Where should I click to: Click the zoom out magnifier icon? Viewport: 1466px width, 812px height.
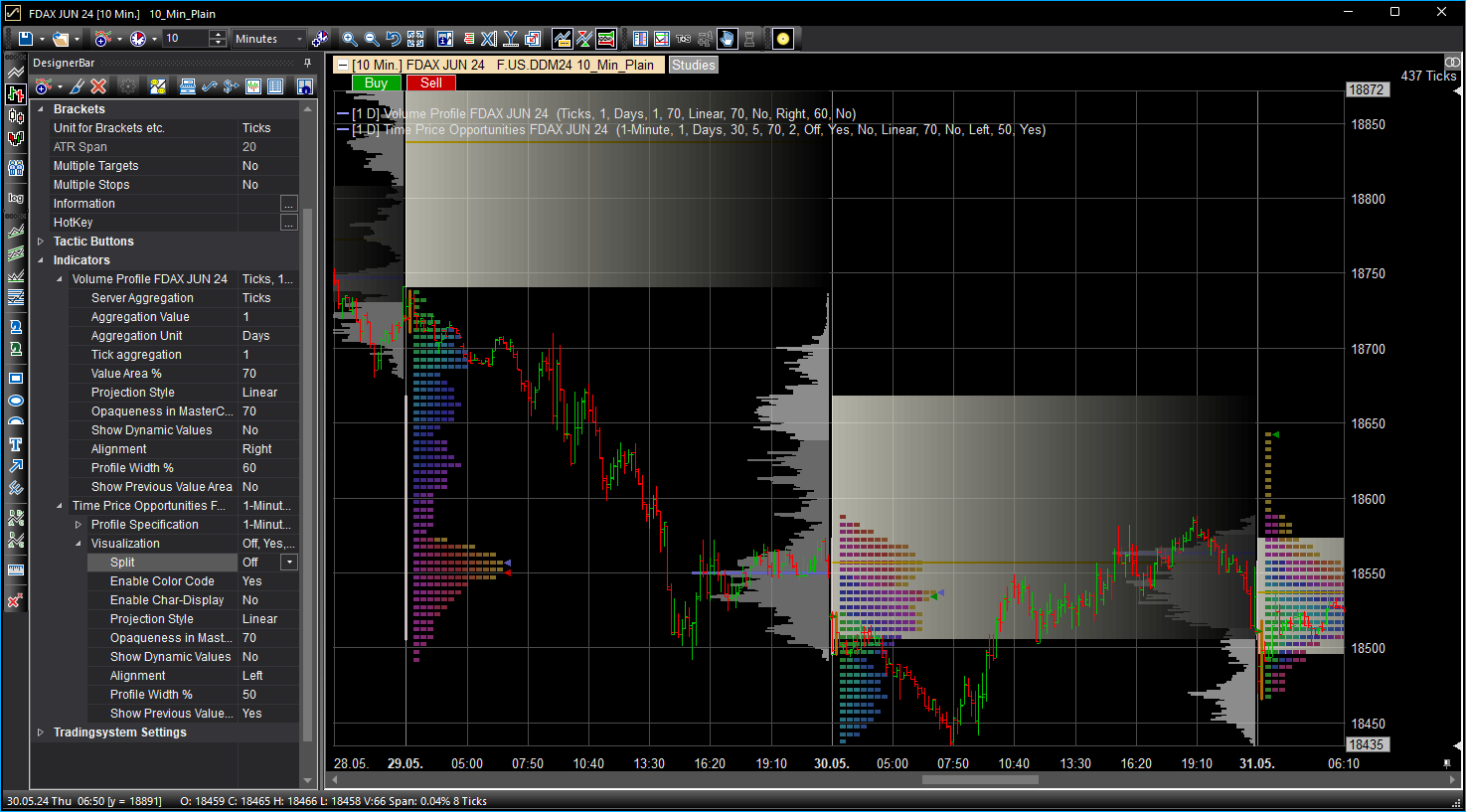pos(372,39)
